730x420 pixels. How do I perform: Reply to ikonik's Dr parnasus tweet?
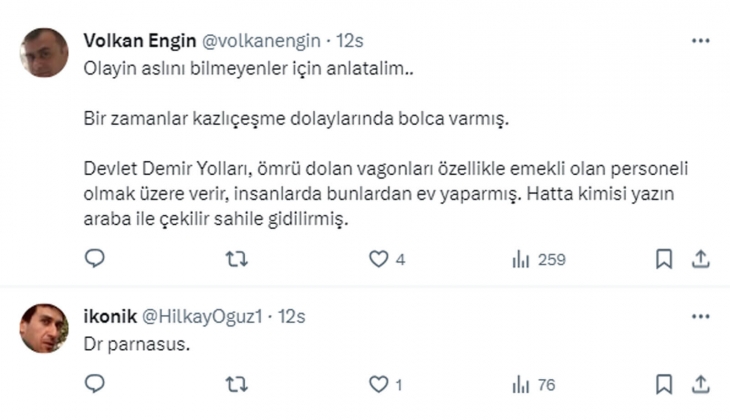95,384
